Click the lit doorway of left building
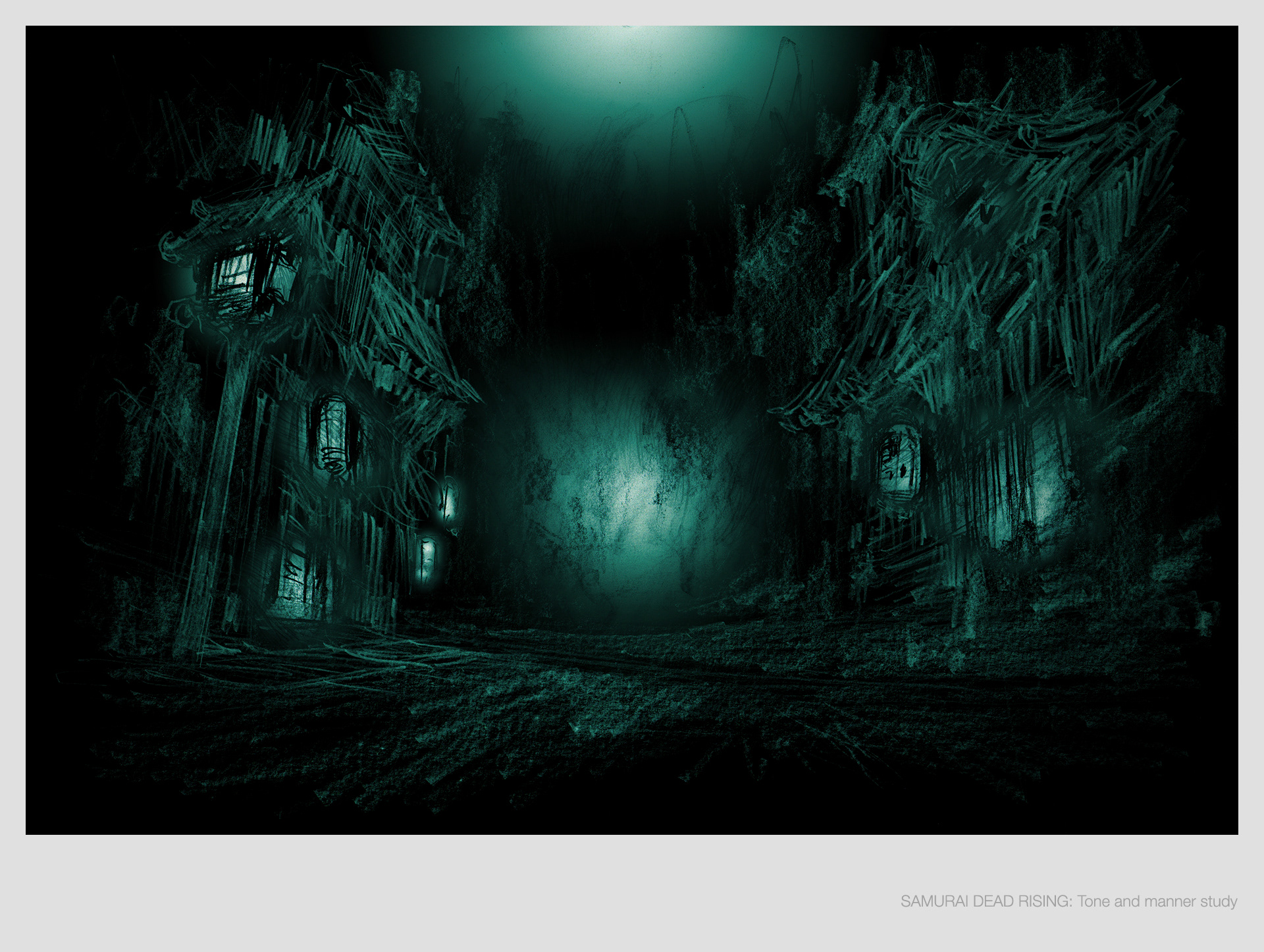The image size is (1264, 952). tap(294, 581)
